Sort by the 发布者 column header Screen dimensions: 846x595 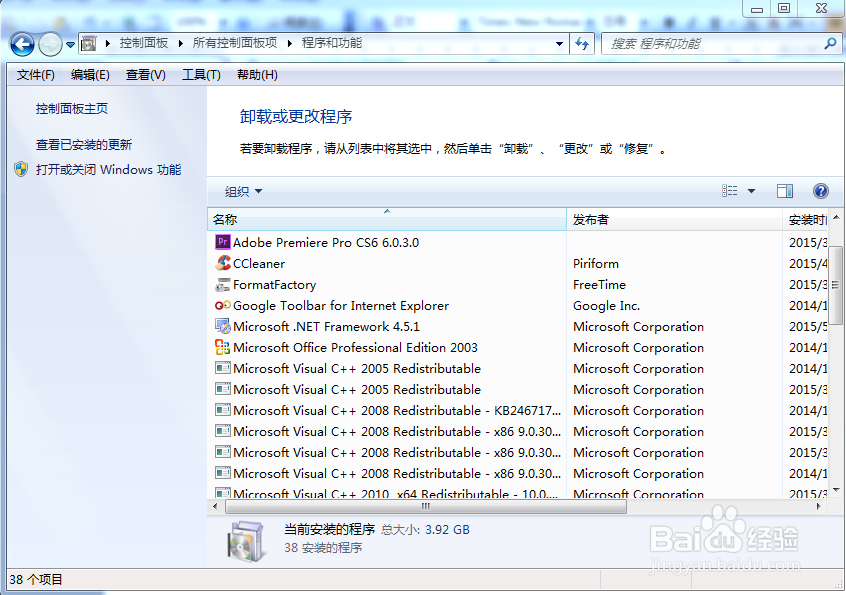point(674,220)
